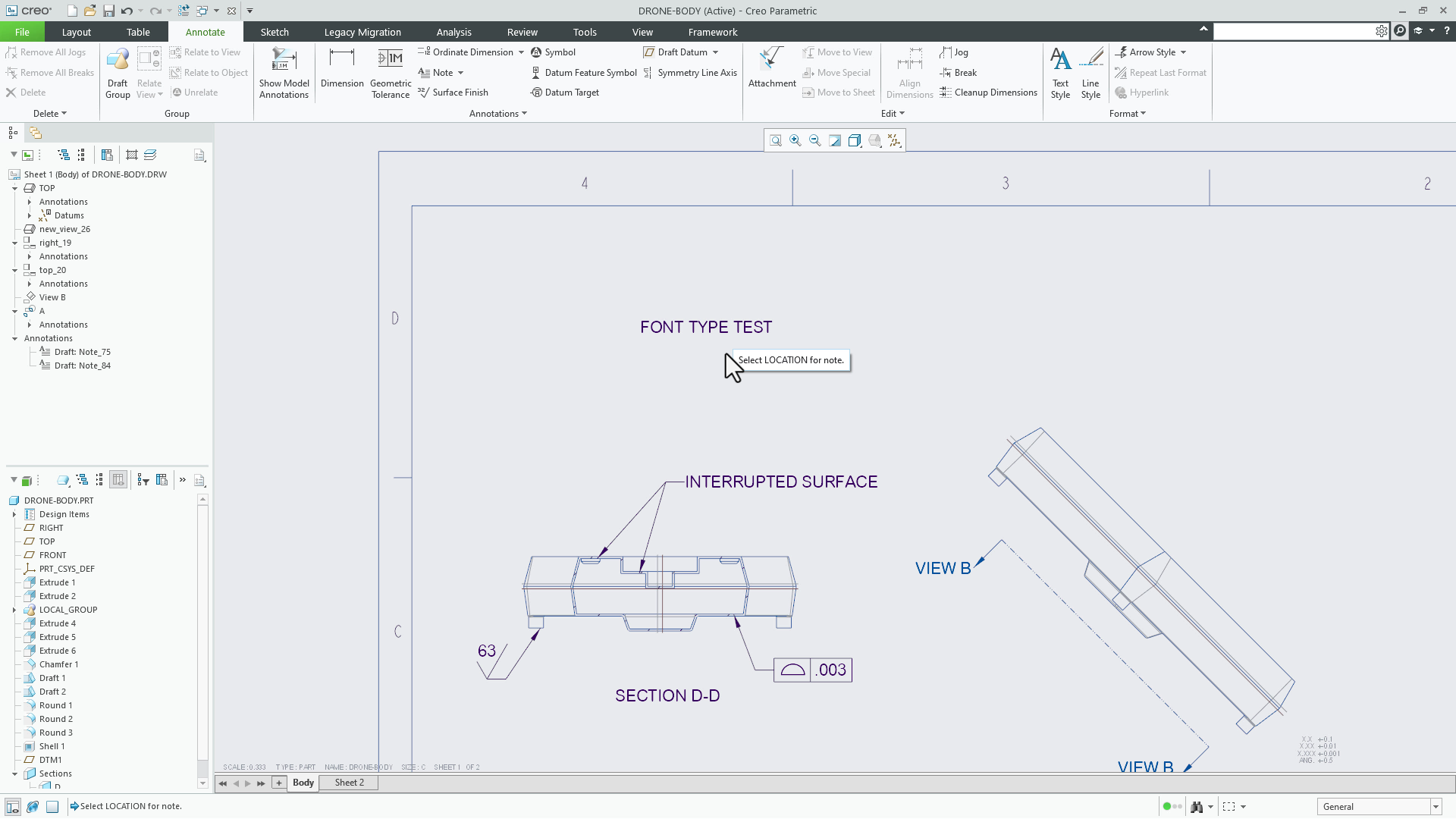The image size is (1456, 819).
Task: Switch to the Sketch ribbon tab
Action: (275, 32)
